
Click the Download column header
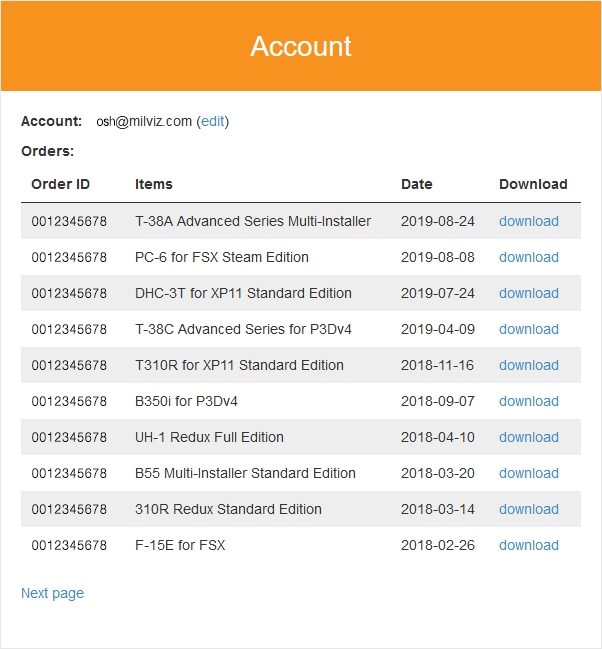[533, 184]
